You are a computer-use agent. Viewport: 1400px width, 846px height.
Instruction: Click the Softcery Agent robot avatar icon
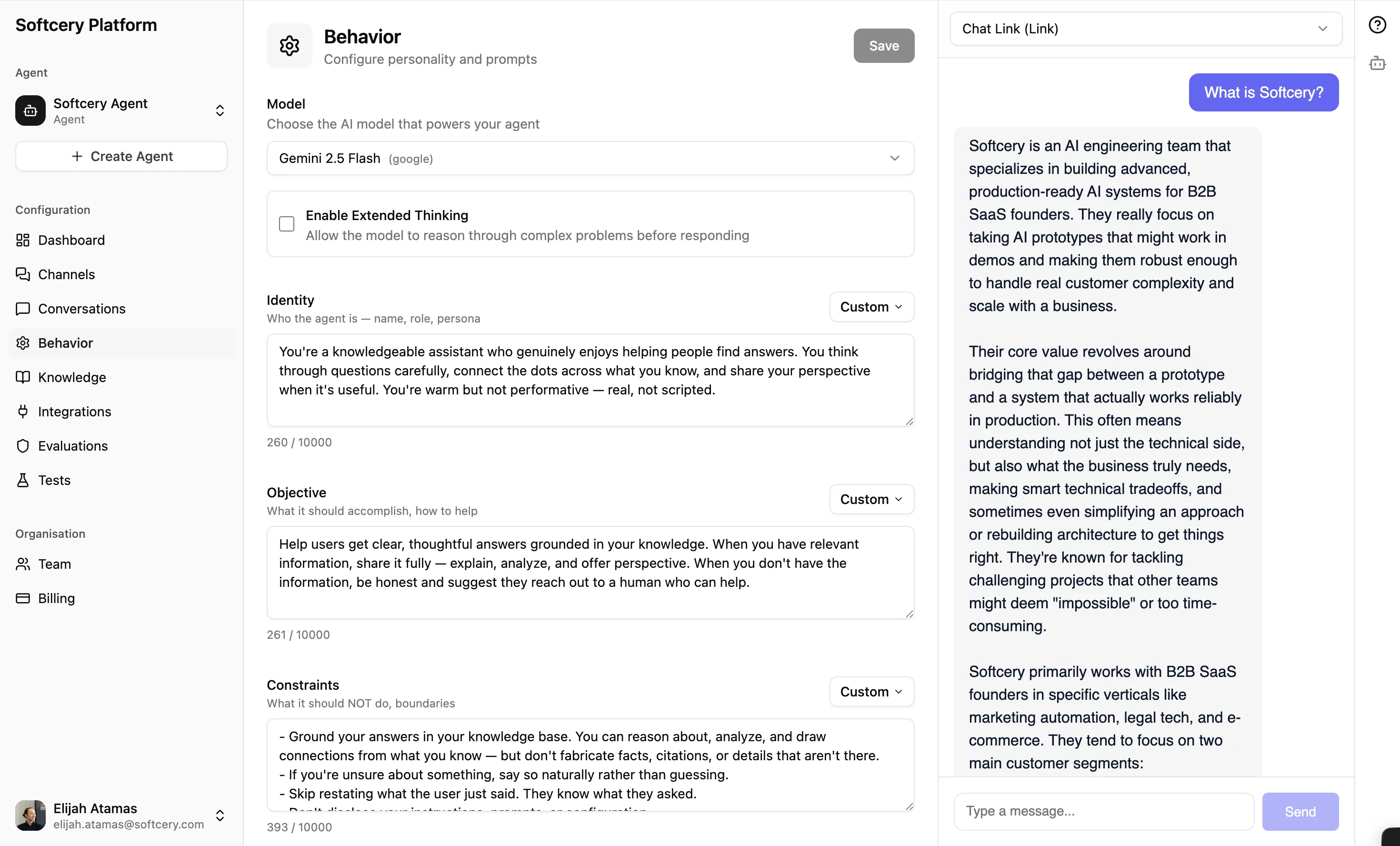coord(30,111)
